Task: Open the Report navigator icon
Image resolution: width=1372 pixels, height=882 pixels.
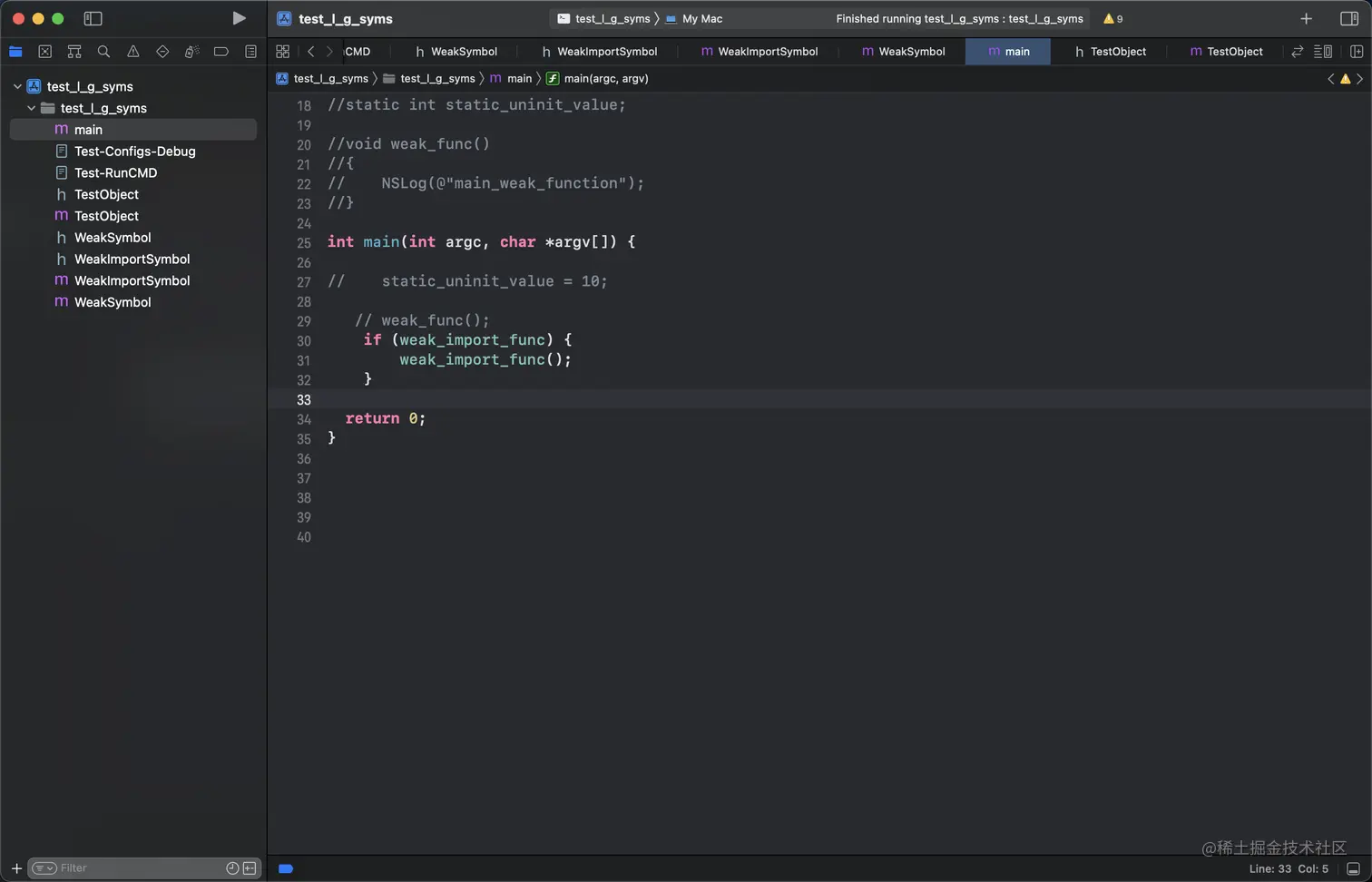Action: pos(250,52)
